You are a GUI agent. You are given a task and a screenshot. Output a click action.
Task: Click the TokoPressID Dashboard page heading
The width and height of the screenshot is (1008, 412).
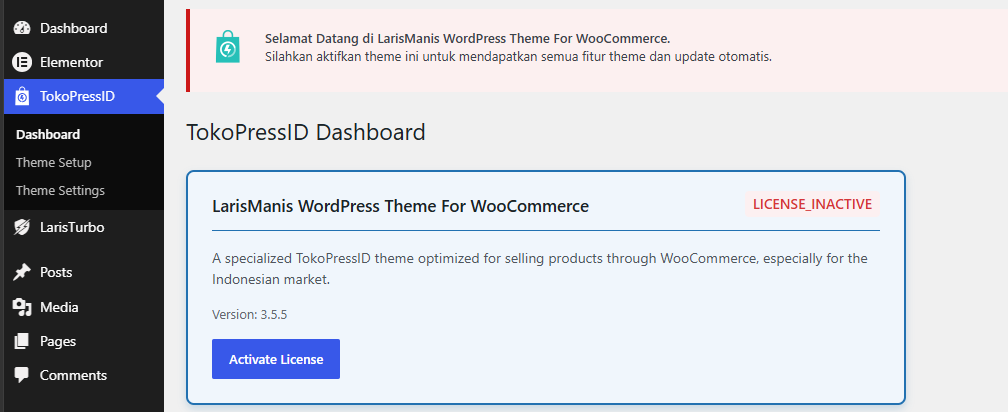click(x=306, y=132)
